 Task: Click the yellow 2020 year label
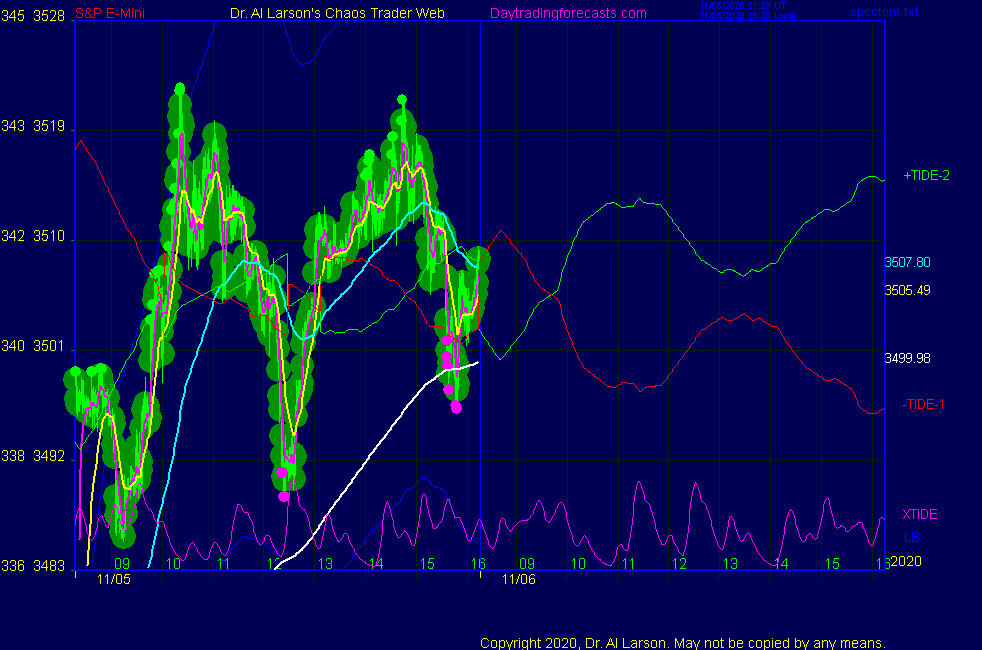(905, 561)
